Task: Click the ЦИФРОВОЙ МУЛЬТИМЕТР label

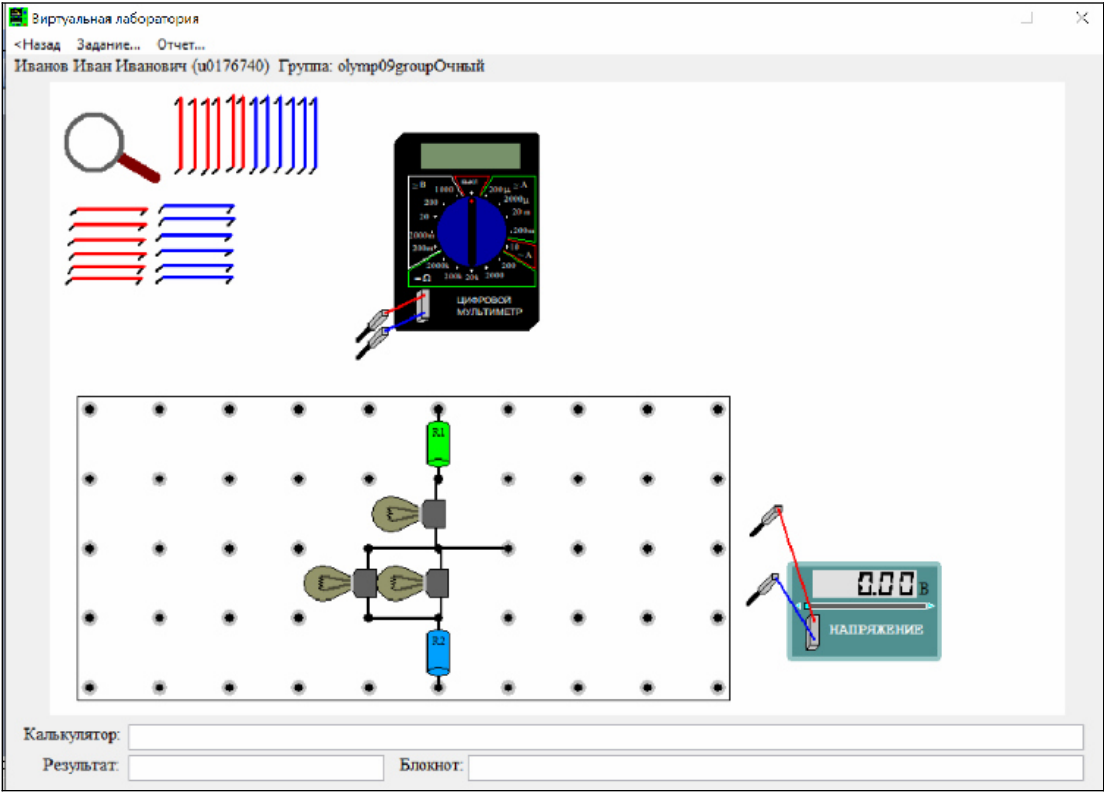Action: pos(489,306)
